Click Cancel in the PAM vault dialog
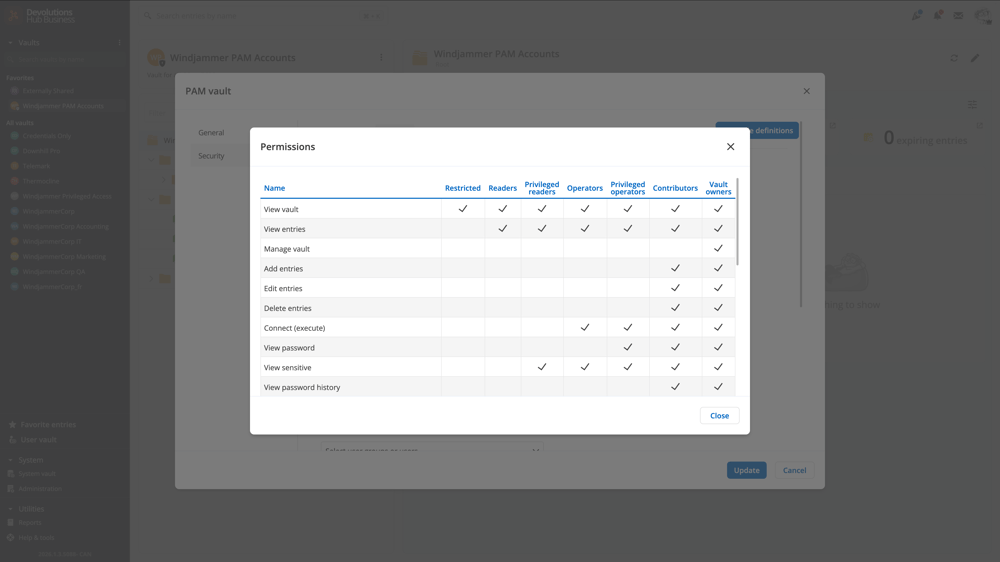 794,470
